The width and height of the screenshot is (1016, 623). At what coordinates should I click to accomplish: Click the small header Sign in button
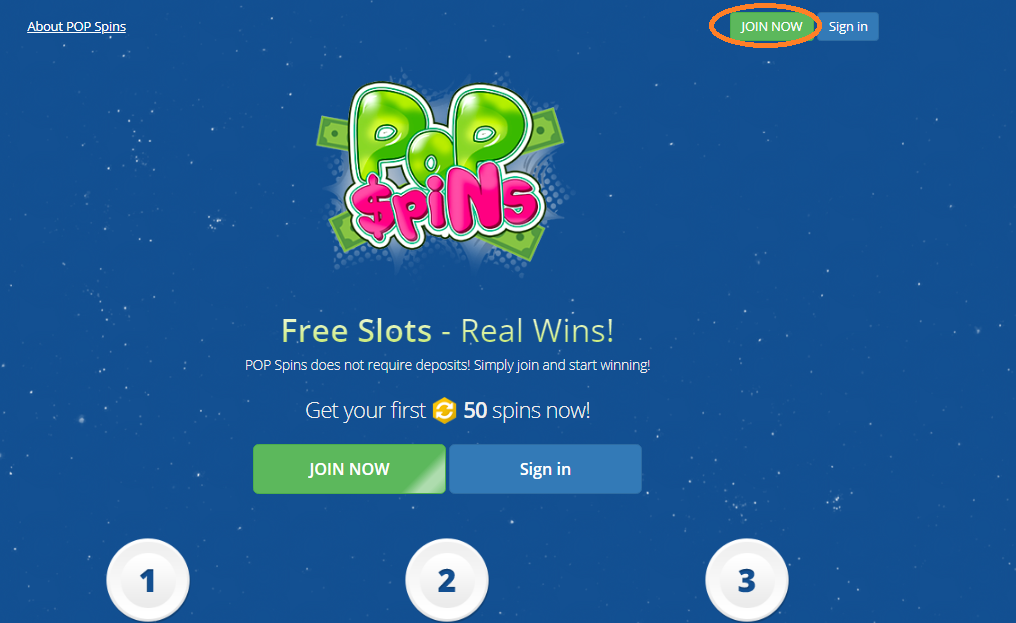point(848,27)
